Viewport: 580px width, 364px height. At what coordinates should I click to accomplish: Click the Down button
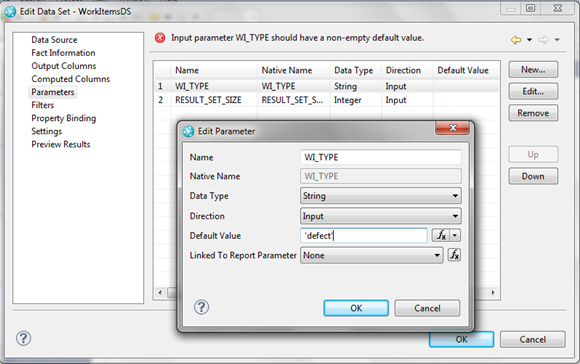533,176
